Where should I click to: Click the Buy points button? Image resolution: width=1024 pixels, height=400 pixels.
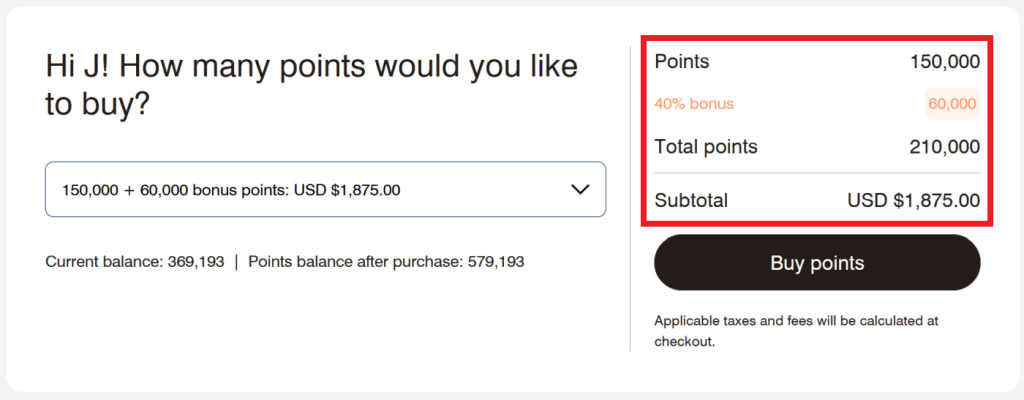(817, 263)
